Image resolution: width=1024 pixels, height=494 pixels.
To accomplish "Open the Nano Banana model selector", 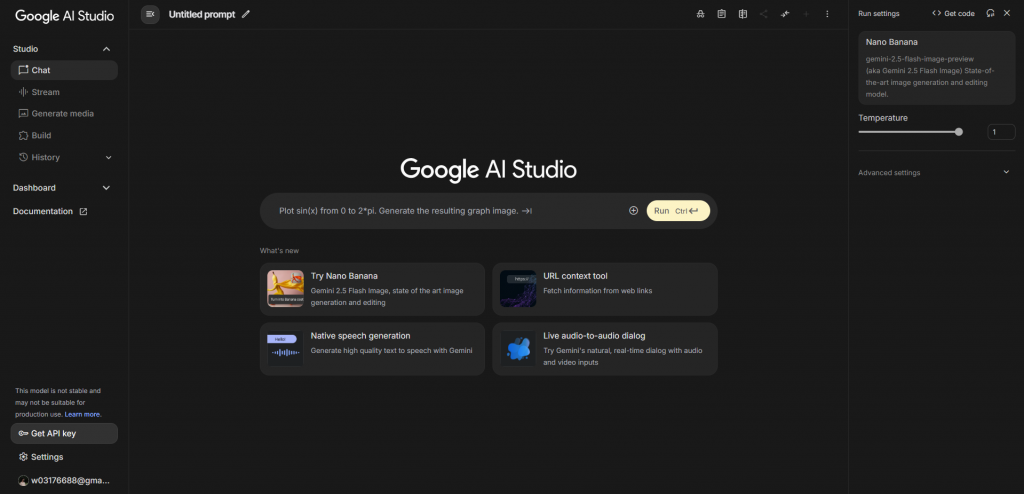I will pos(936,68).
